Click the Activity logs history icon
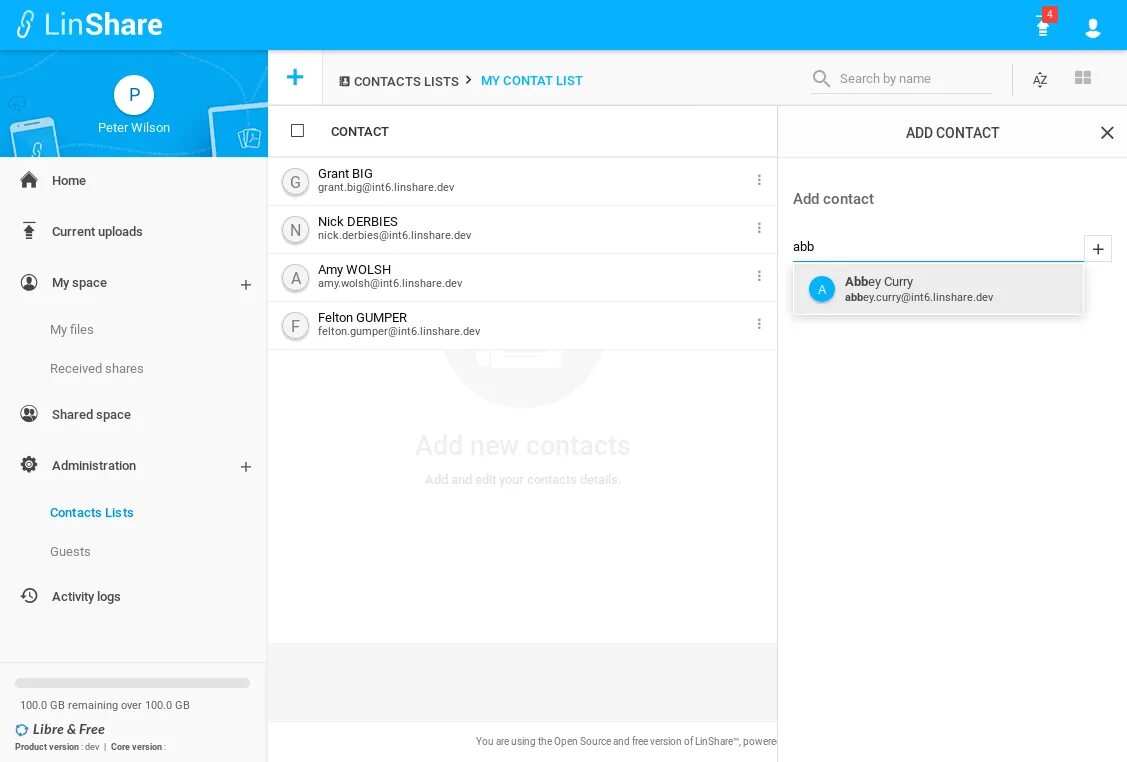Screen dimensions: 1127x762 coord(29,595)
